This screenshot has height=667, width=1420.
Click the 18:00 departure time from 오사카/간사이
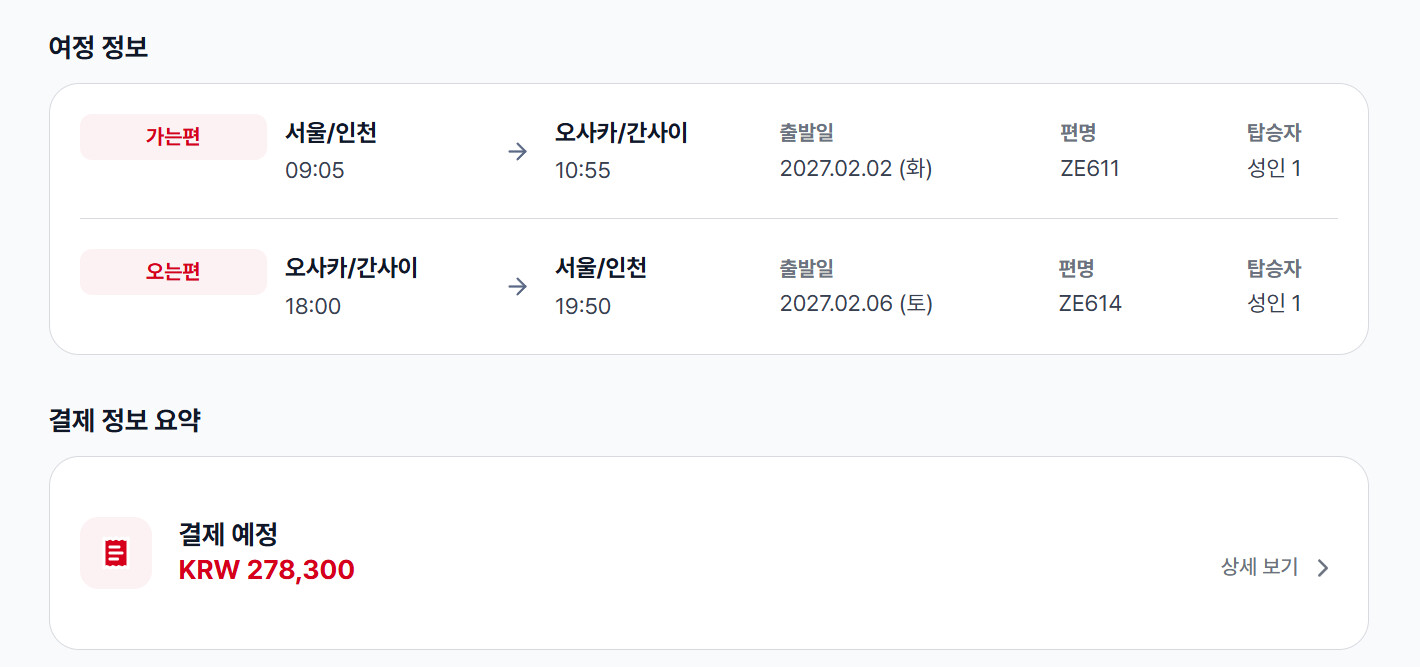point(313,307)
